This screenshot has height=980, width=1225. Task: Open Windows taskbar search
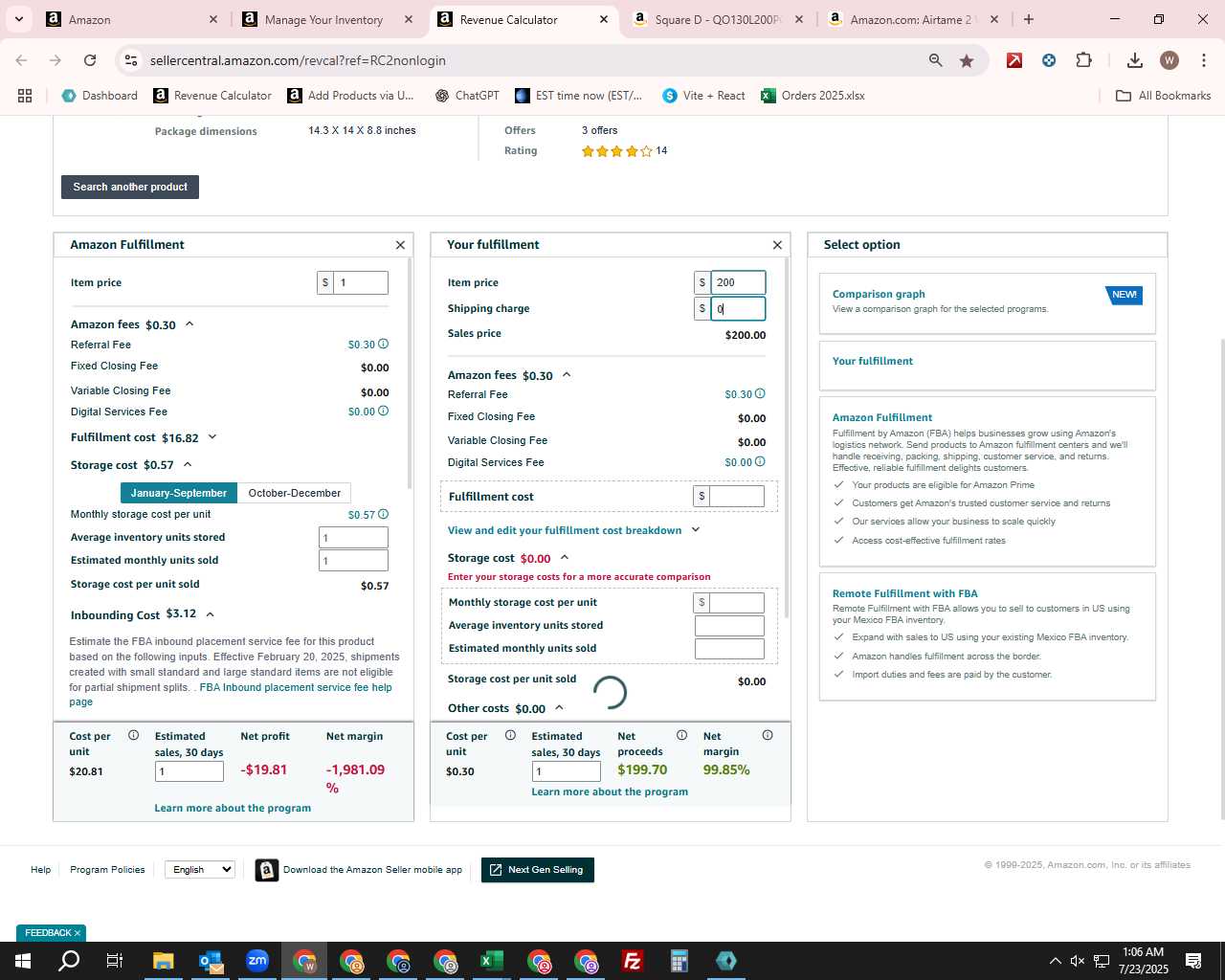coord(69,961)
